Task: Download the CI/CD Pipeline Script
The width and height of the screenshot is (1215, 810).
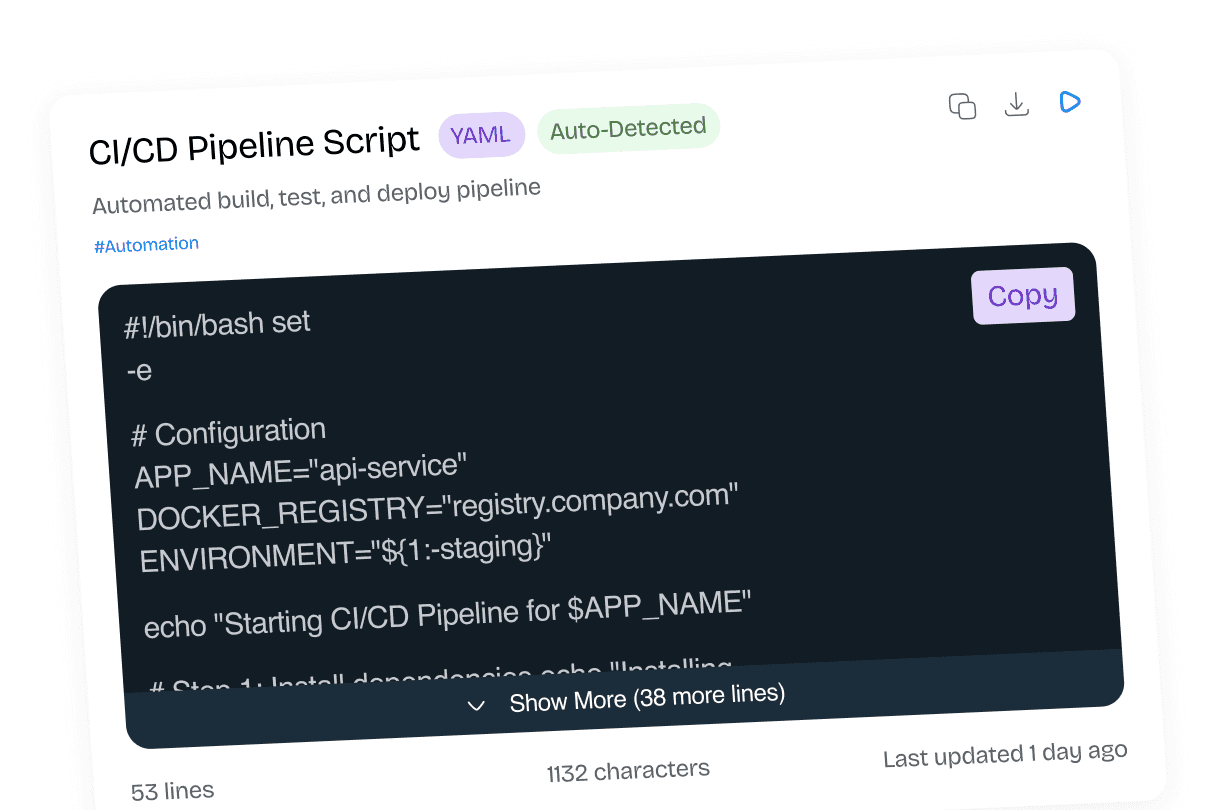Action: click(1016, 104)
